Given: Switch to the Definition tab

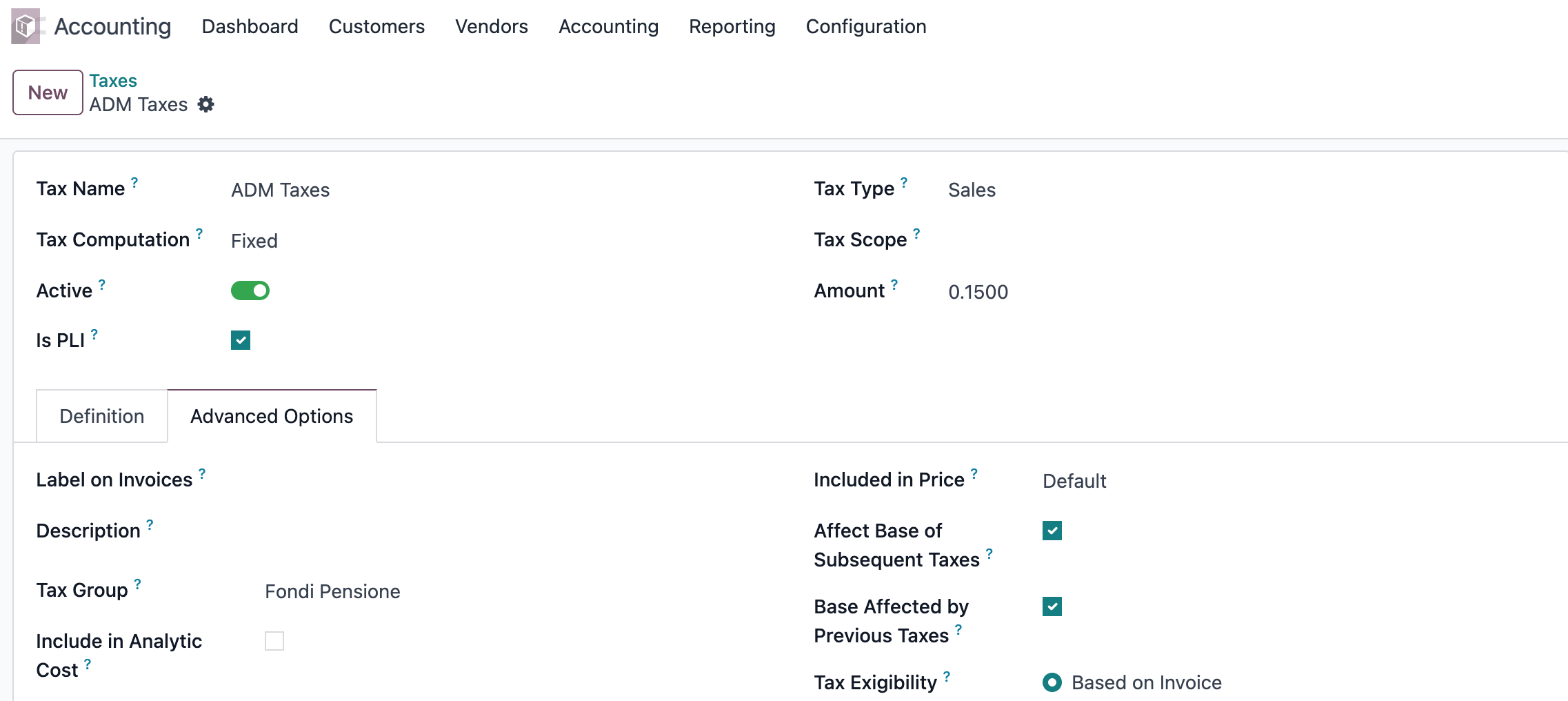Looking at the screenshot, I should tap(102, 416).
